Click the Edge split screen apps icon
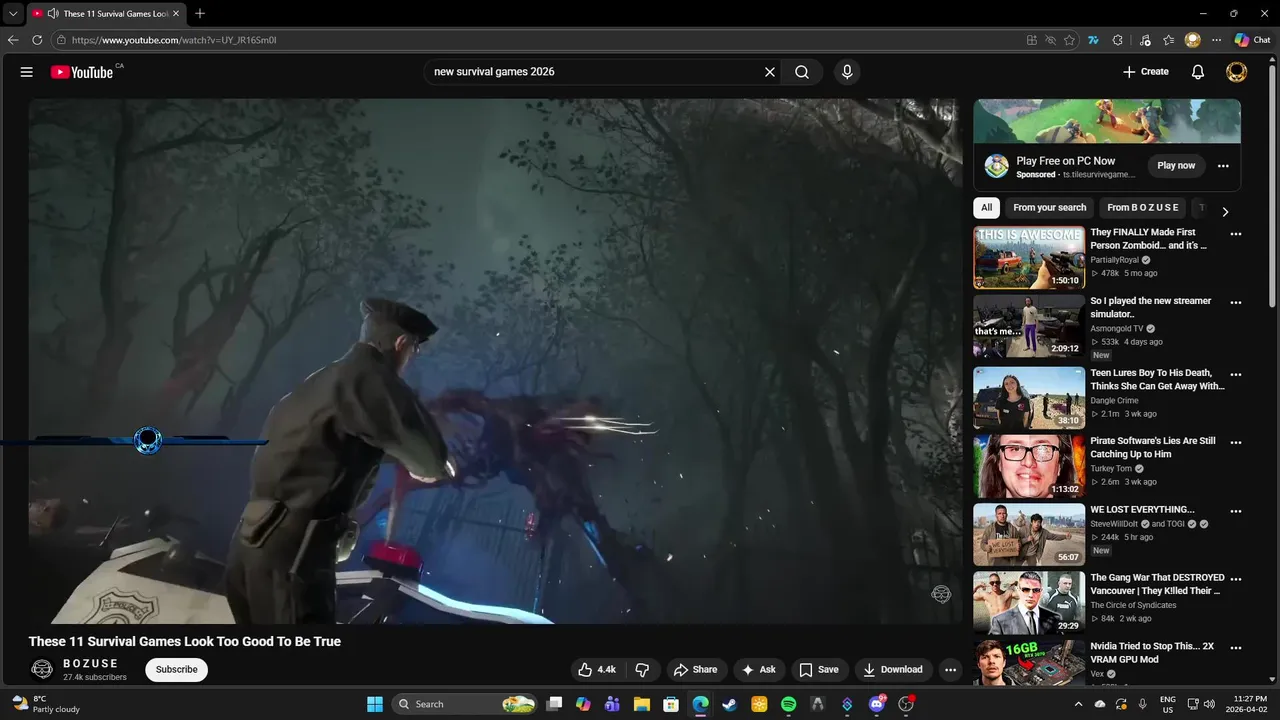The height and width of the screenshot is (720, 1280). pyautogui.click(x=1032, y=40)
